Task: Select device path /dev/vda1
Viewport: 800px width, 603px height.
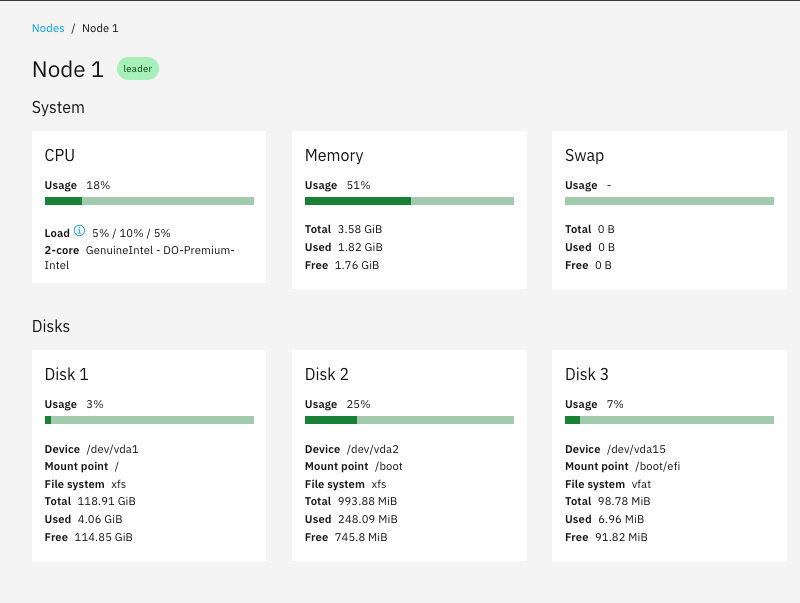Action: click(112, 449)
